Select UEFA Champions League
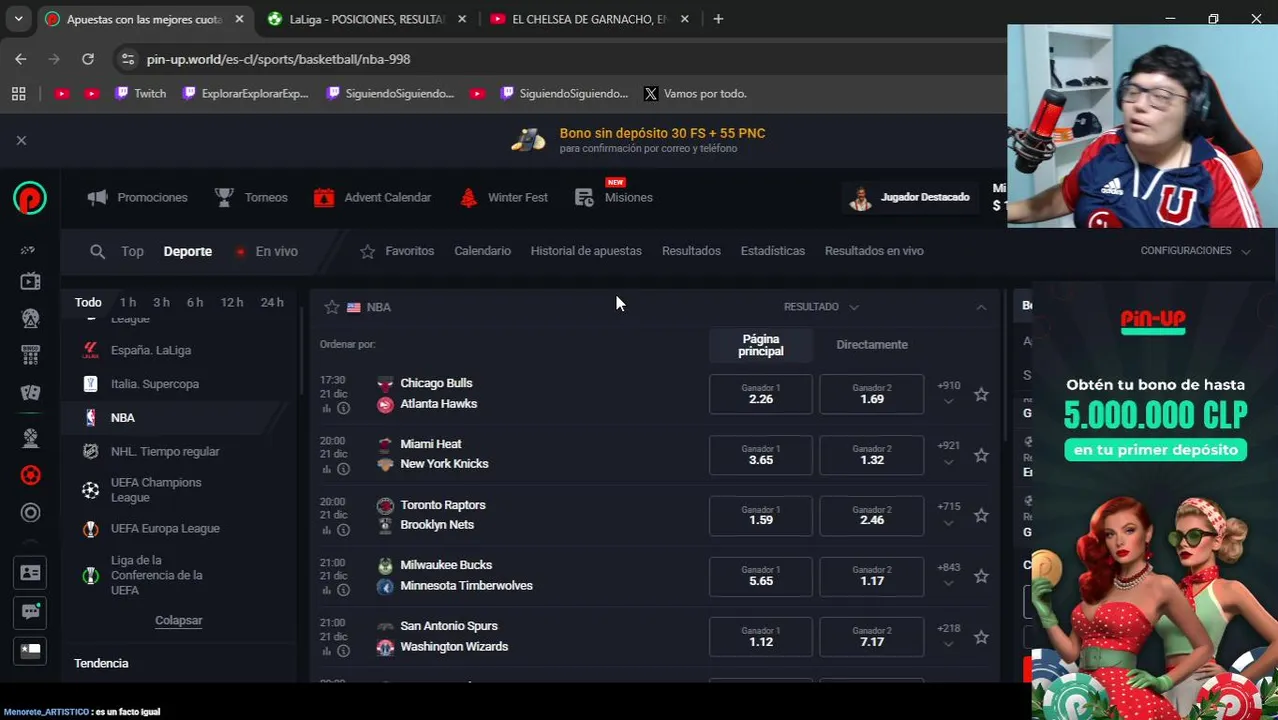Viewport: 1278px width, 720px height. 156,490
